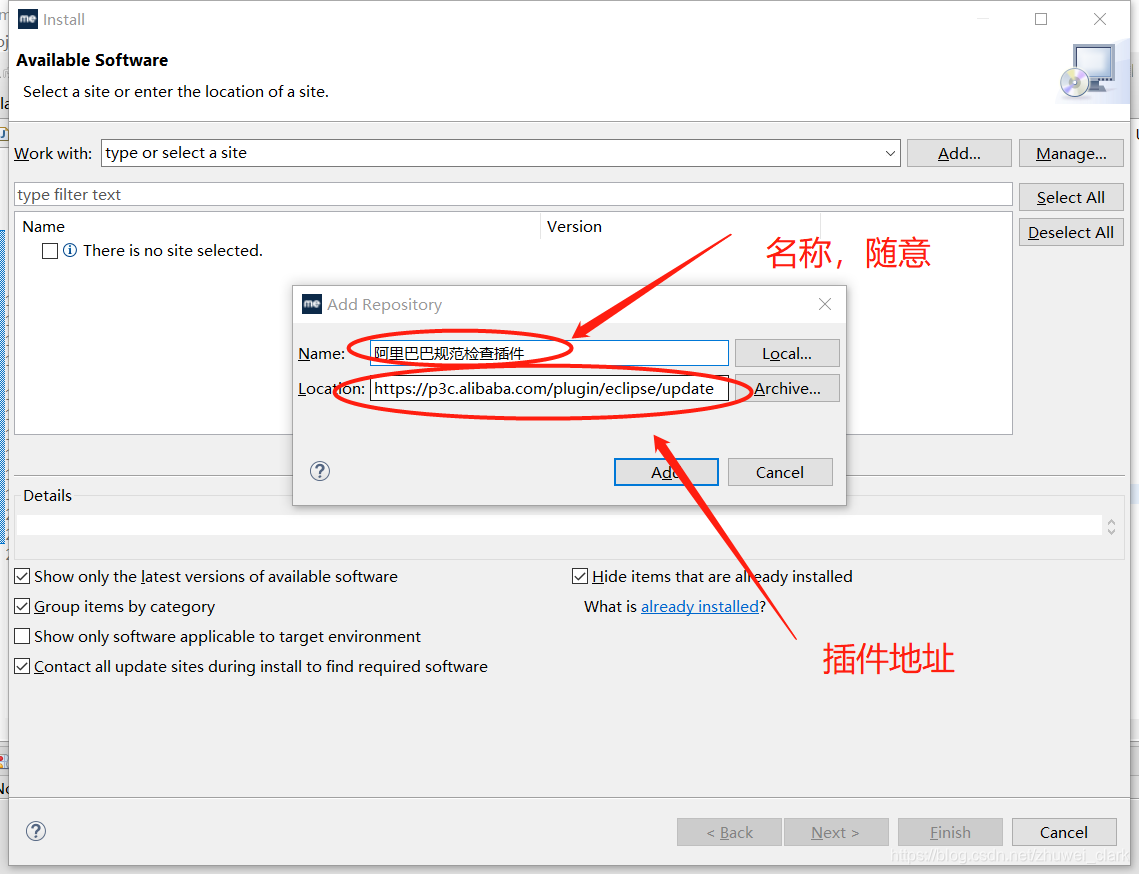Uncheck Show only the latest versions option

tap(23, 576)
